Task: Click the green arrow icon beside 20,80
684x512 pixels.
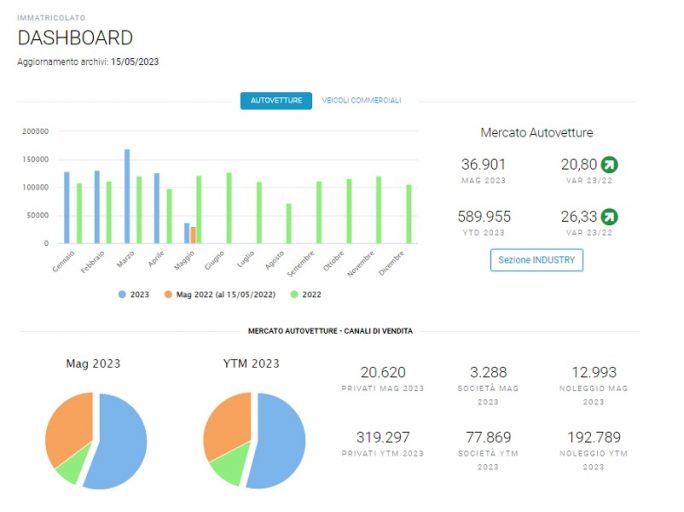Action: click(609, 164)
